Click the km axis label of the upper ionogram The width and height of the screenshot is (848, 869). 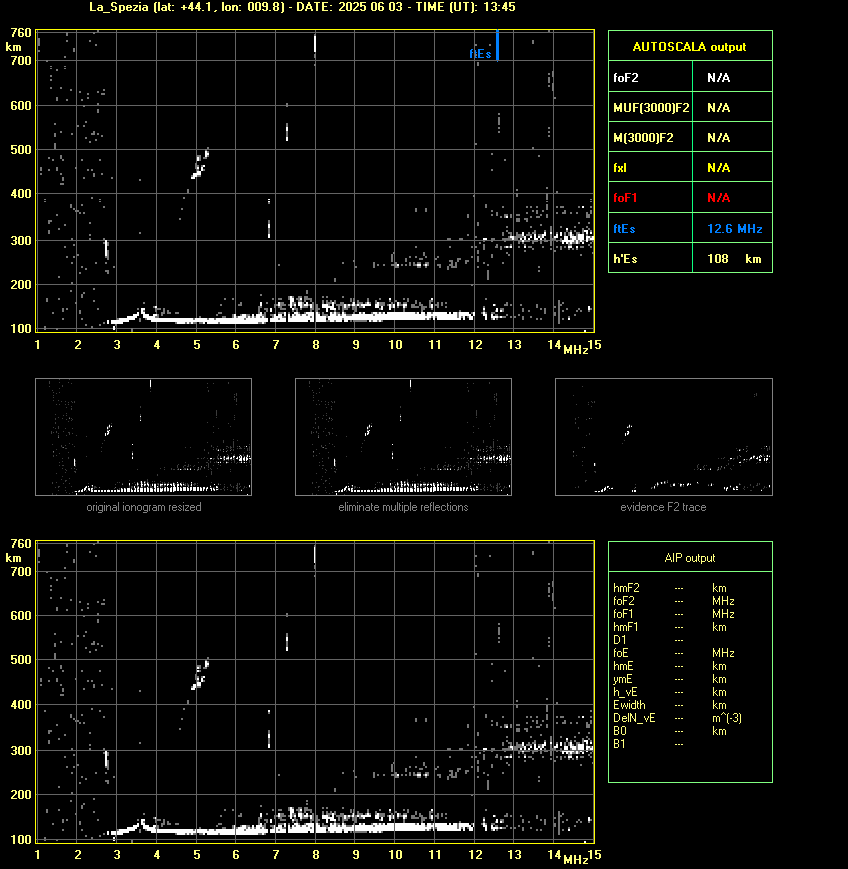click(13, 47)
